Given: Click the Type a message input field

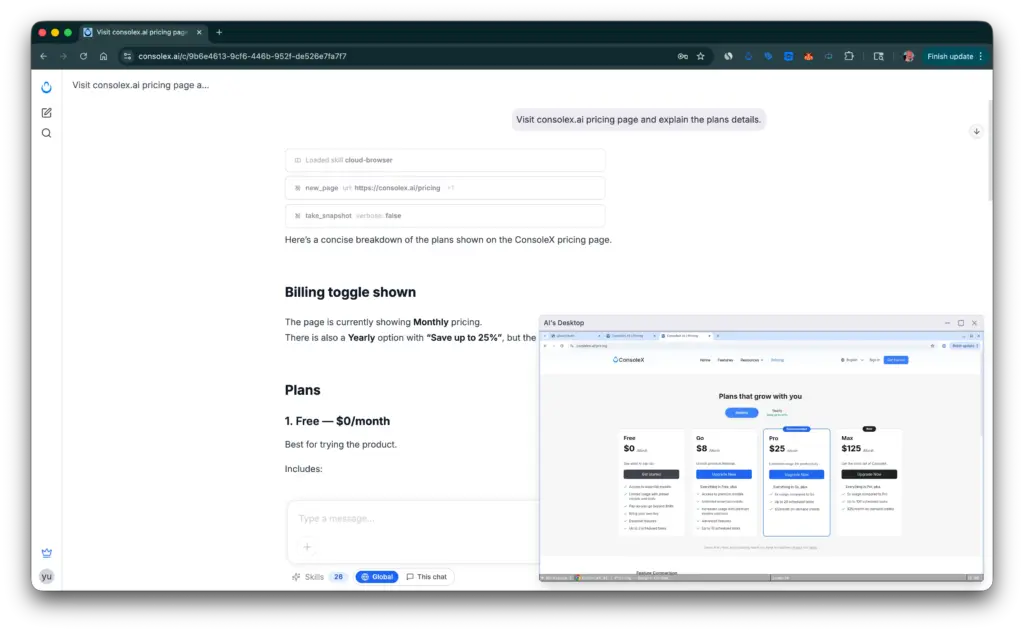Looking at the screenshot, I should click(x=400, y=517).
